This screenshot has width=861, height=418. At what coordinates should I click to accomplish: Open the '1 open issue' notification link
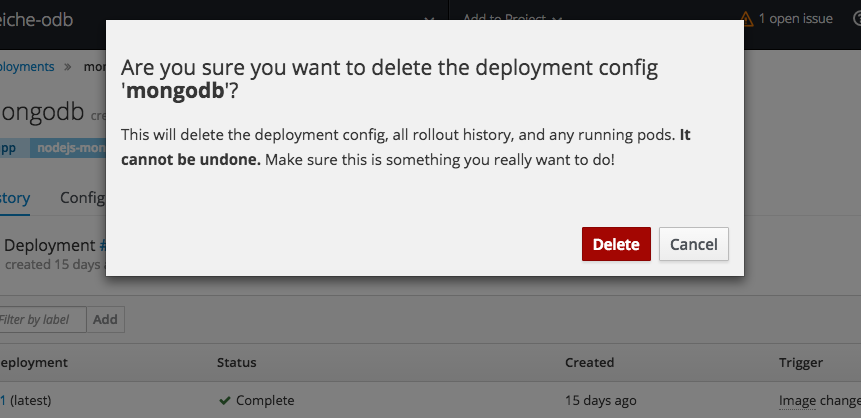pos(795,18)
